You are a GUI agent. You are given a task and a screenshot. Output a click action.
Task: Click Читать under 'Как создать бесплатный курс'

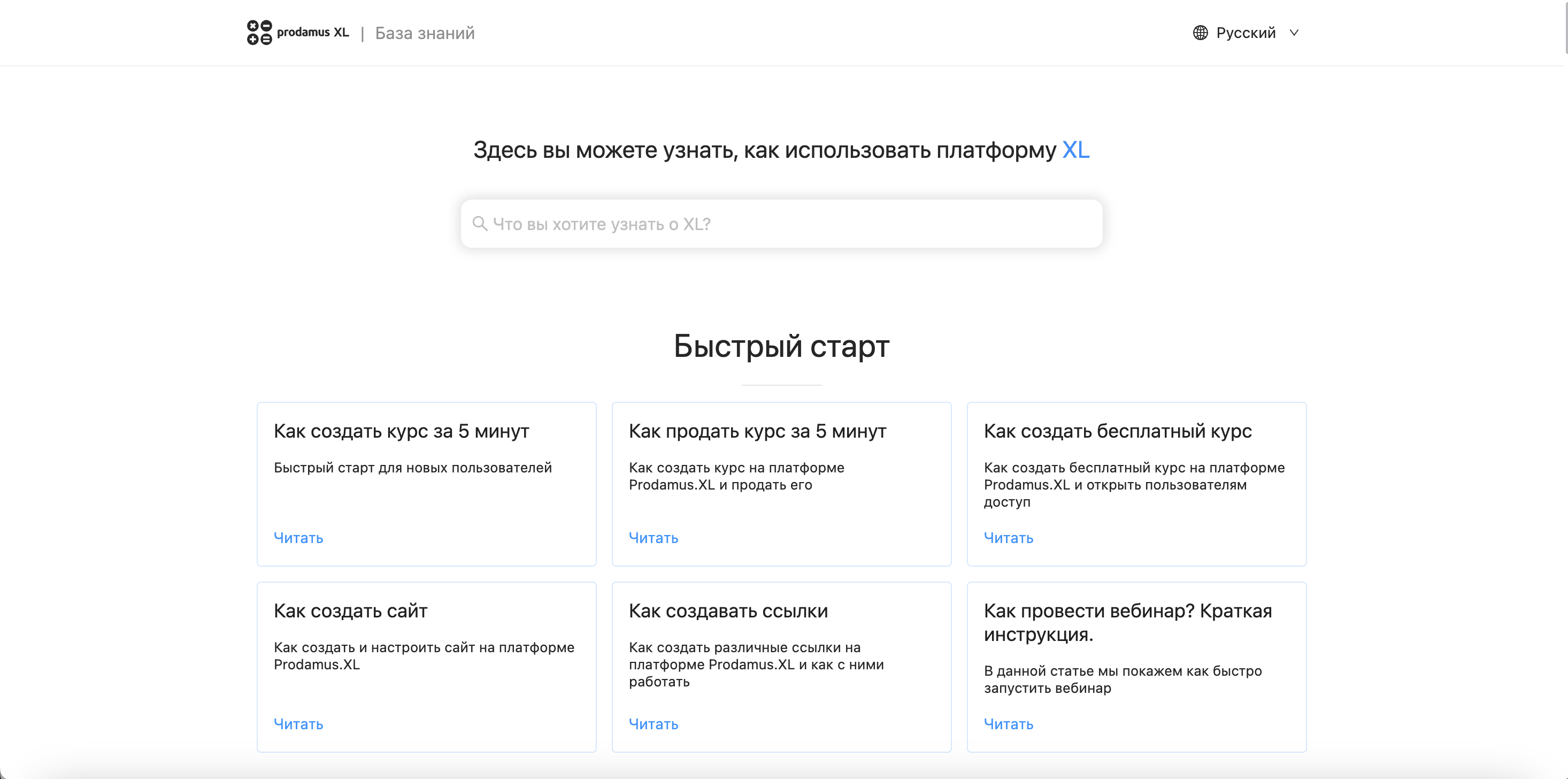tap(1009, 538)
